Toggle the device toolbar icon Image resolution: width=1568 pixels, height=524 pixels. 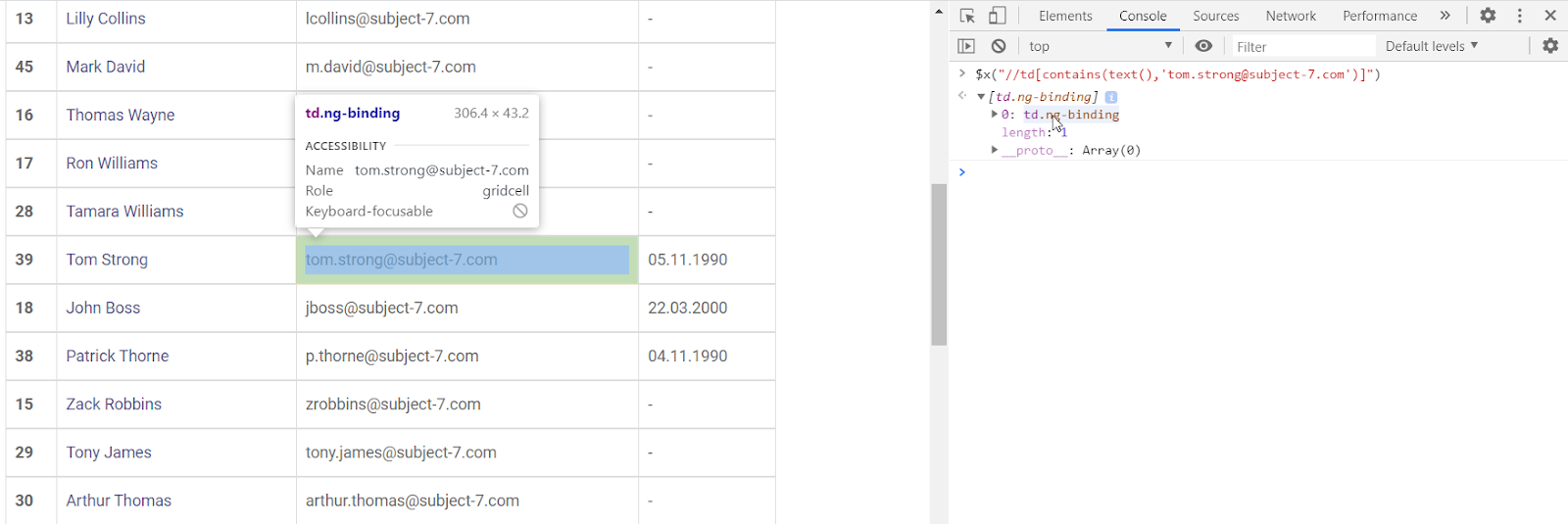(x=997, y=16)
